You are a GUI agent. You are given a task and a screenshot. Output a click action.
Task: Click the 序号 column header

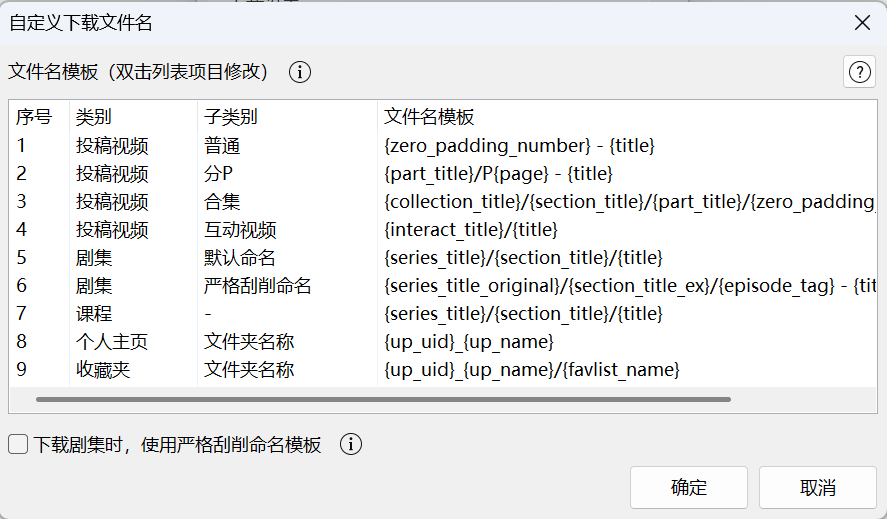34,117
